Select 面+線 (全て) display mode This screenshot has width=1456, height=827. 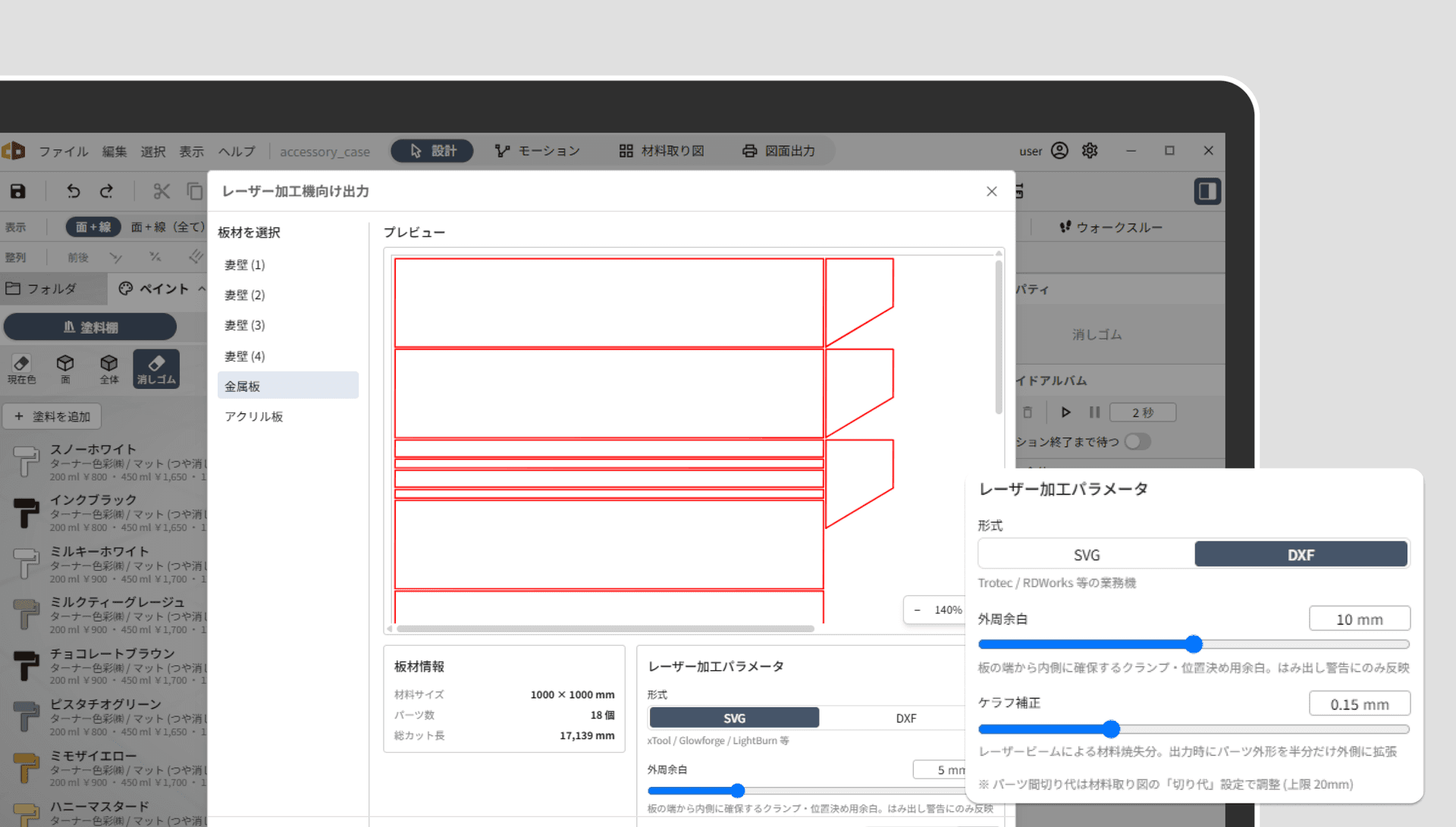168,227
